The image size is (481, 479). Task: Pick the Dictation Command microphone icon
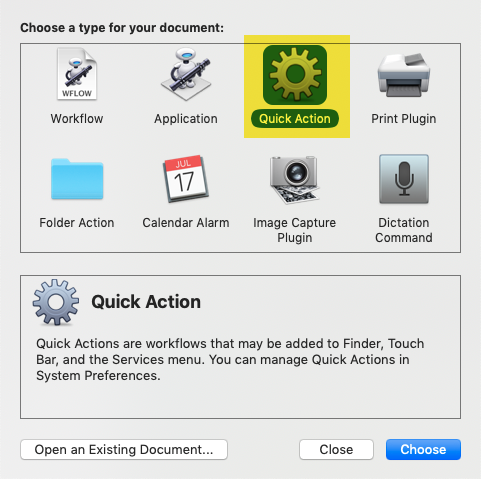404,179
